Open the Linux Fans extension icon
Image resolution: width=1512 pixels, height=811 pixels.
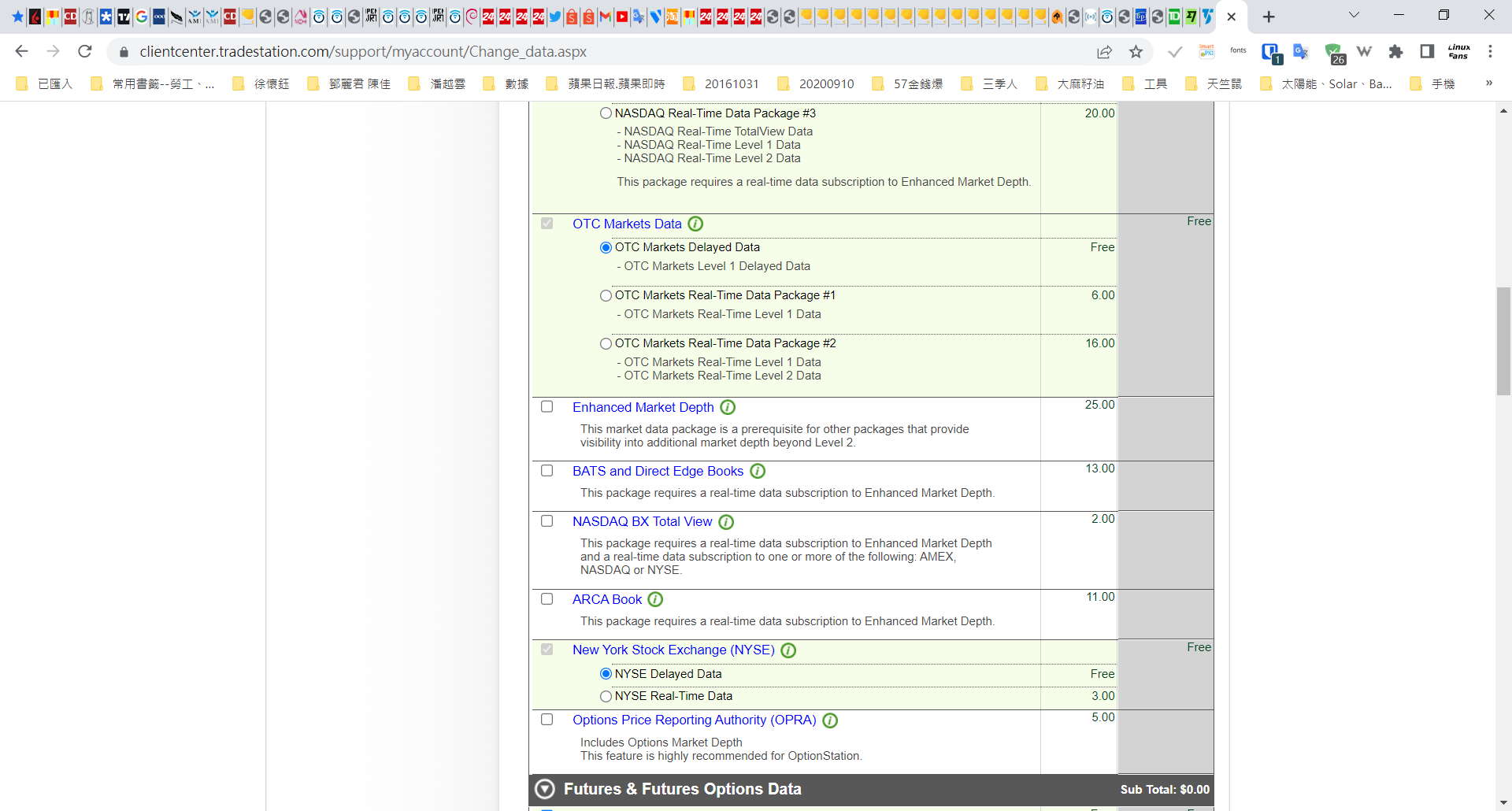(1458, 51)
